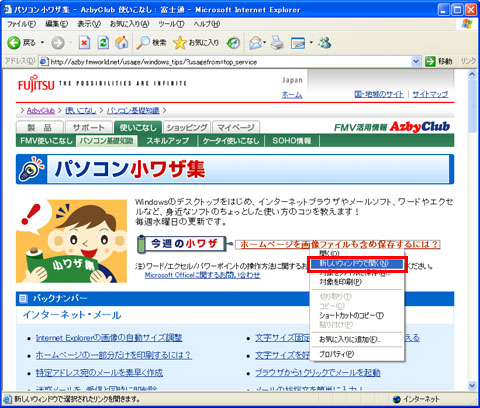Open the サイトマップ link
The image size is (480, 408).
coord(430,94)
